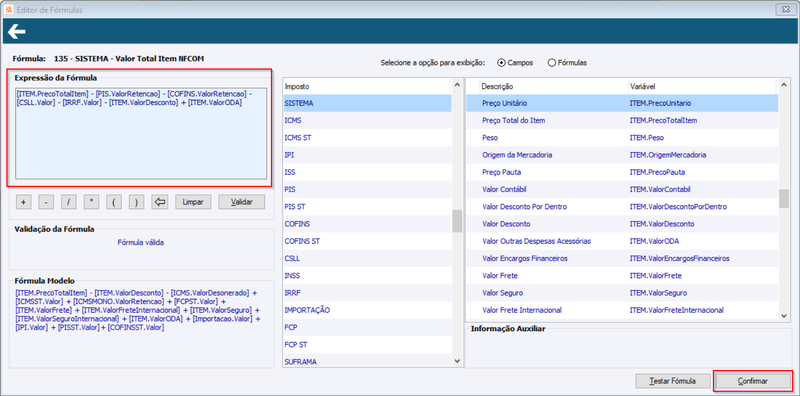The width and height of the screenshot is (800, 396).
Task: Select the Valor Contábil row
Action: point(622,189)
